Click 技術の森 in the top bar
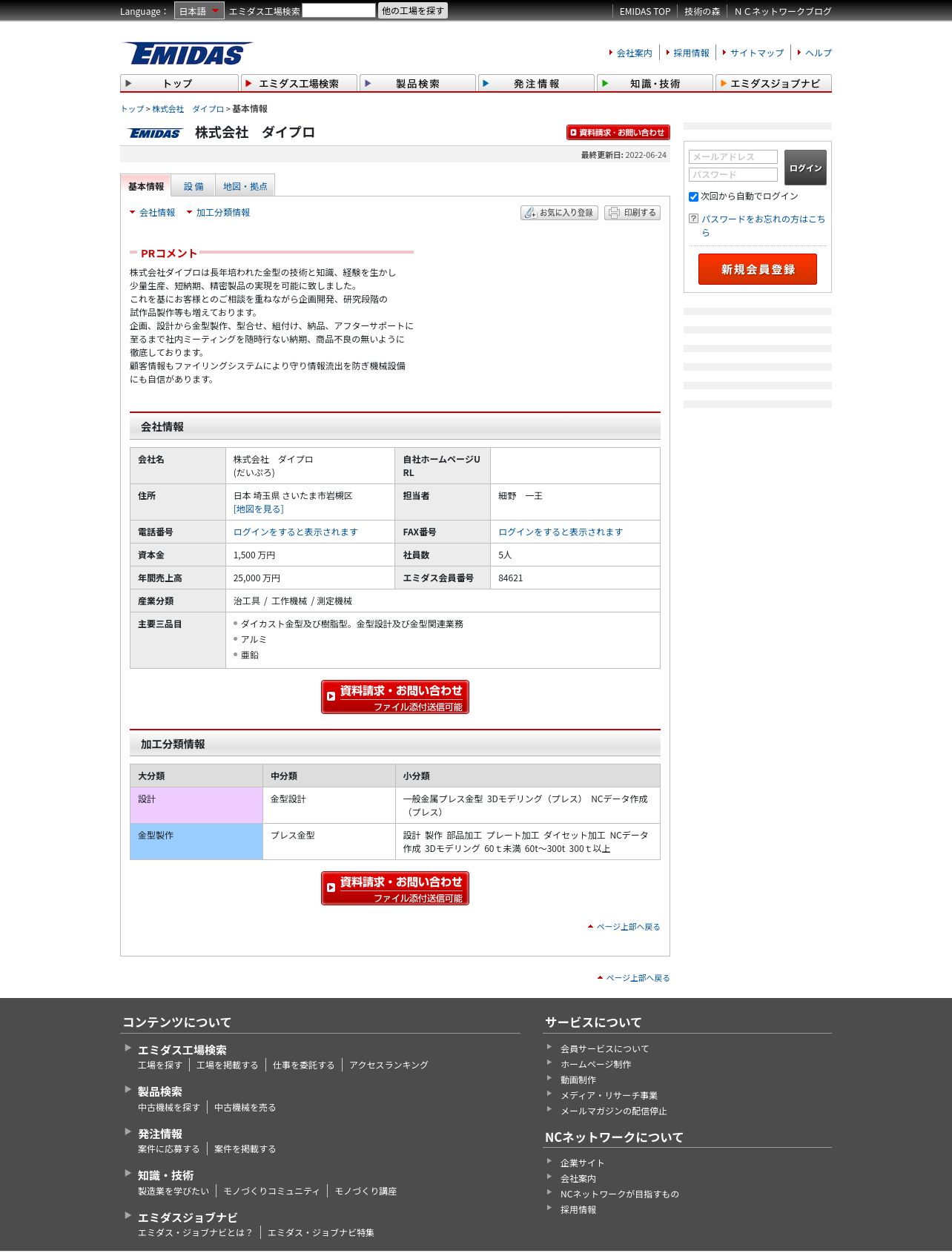 702,12
